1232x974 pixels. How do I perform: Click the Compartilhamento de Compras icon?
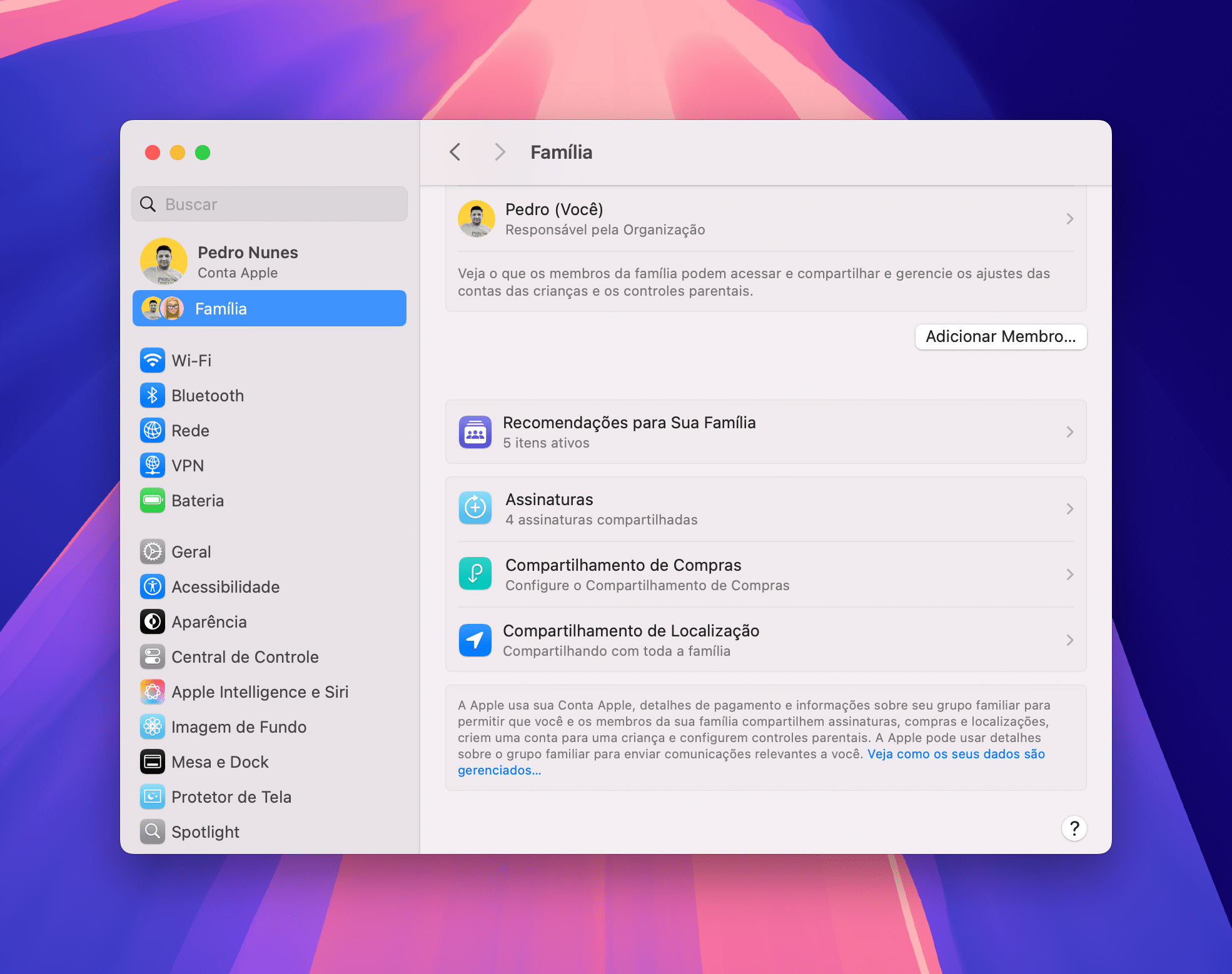pyautogui.click(x=475, y=574)
